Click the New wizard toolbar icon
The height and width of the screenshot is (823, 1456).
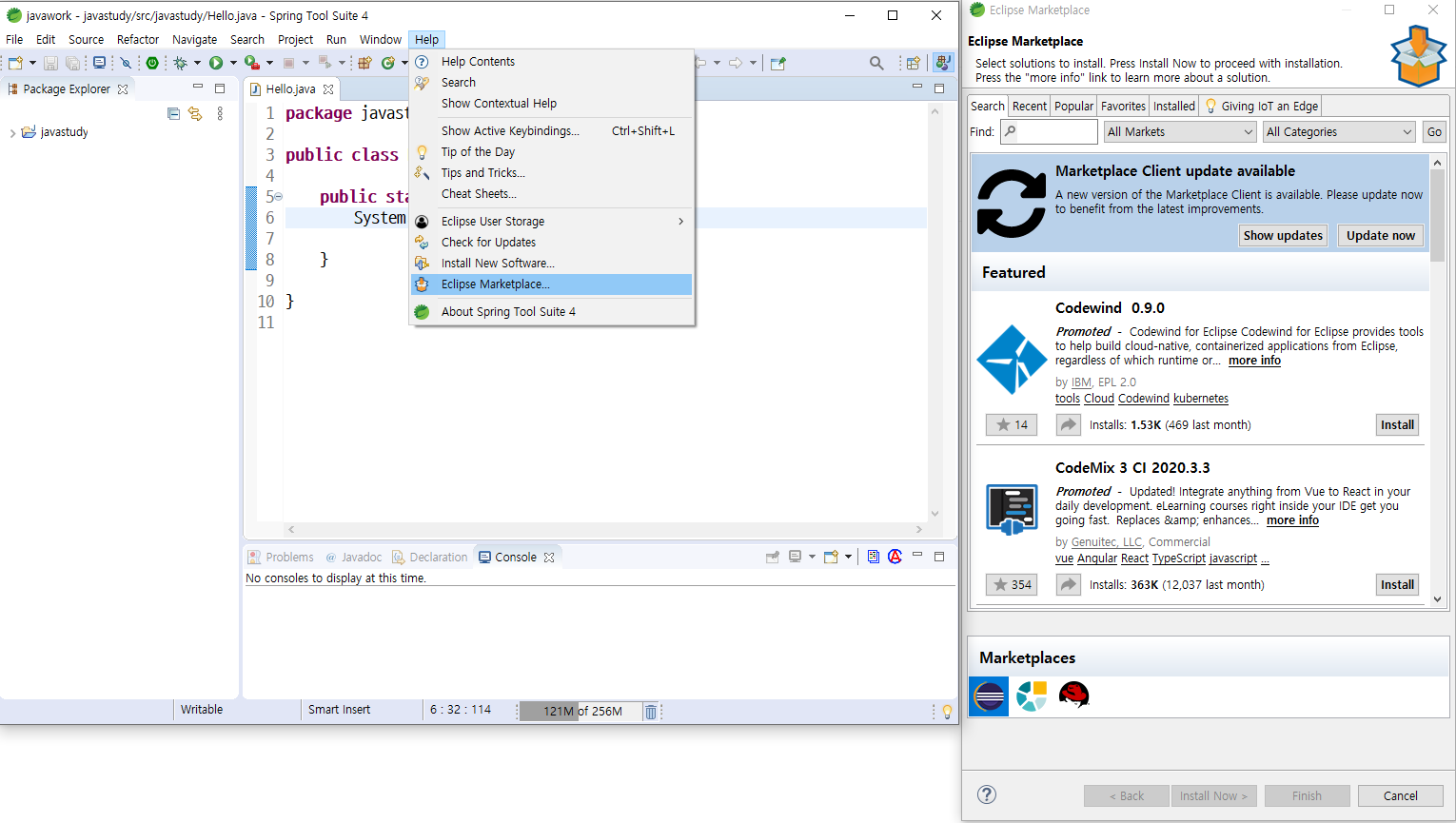(15, 63)
